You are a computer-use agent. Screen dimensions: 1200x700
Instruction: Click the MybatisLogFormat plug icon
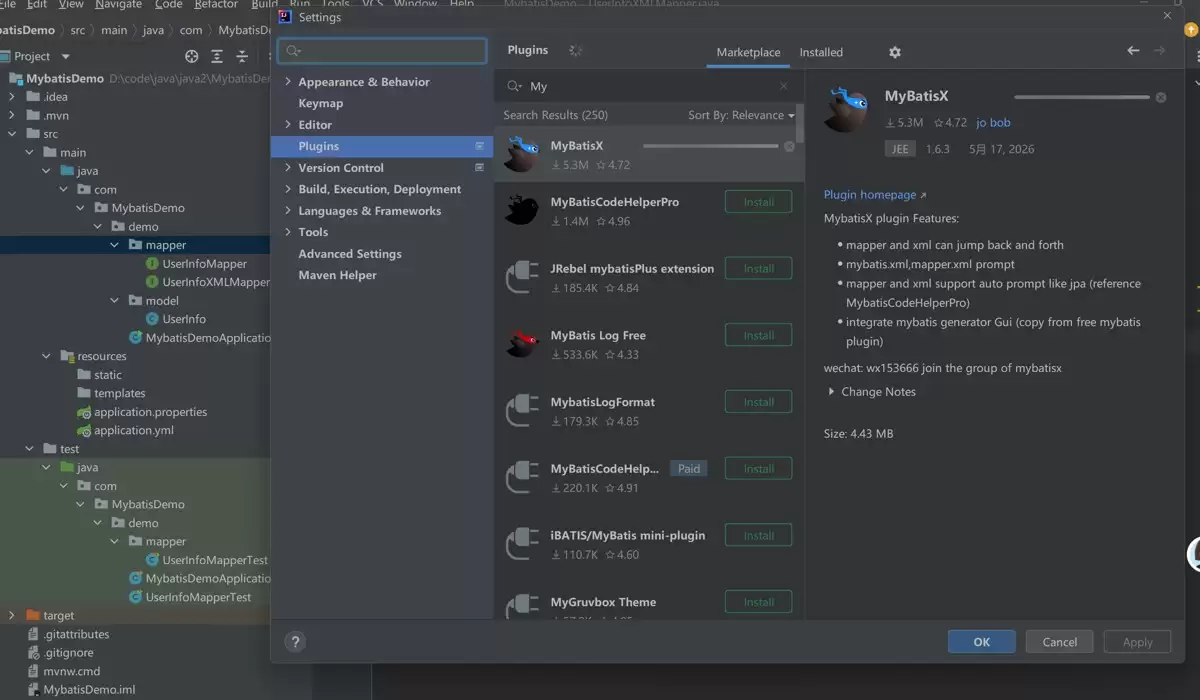(x=522, y=411)
